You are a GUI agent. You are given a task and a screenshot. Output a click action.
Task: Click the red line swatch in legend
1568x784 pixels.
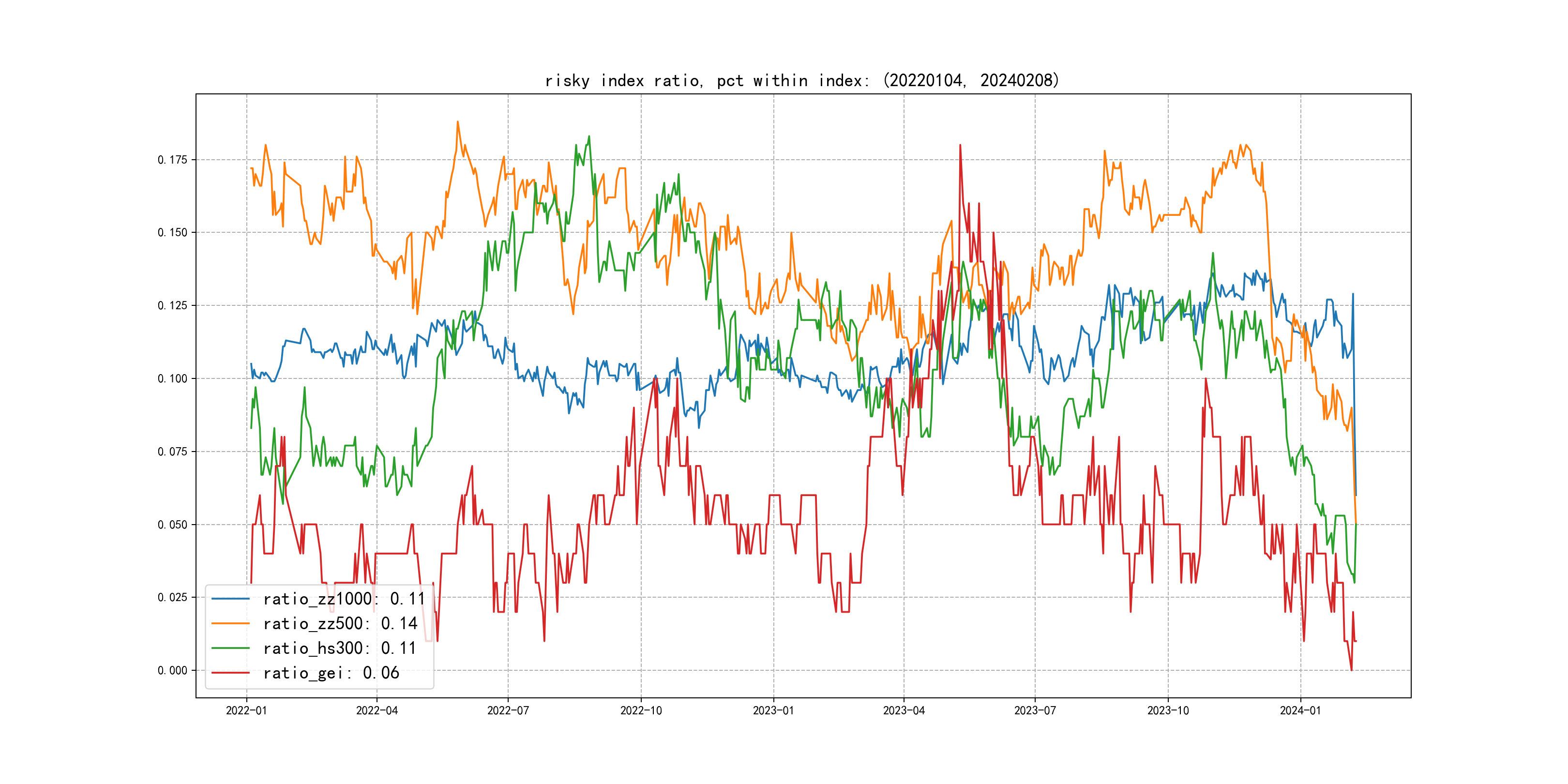(x=230, y=673)
